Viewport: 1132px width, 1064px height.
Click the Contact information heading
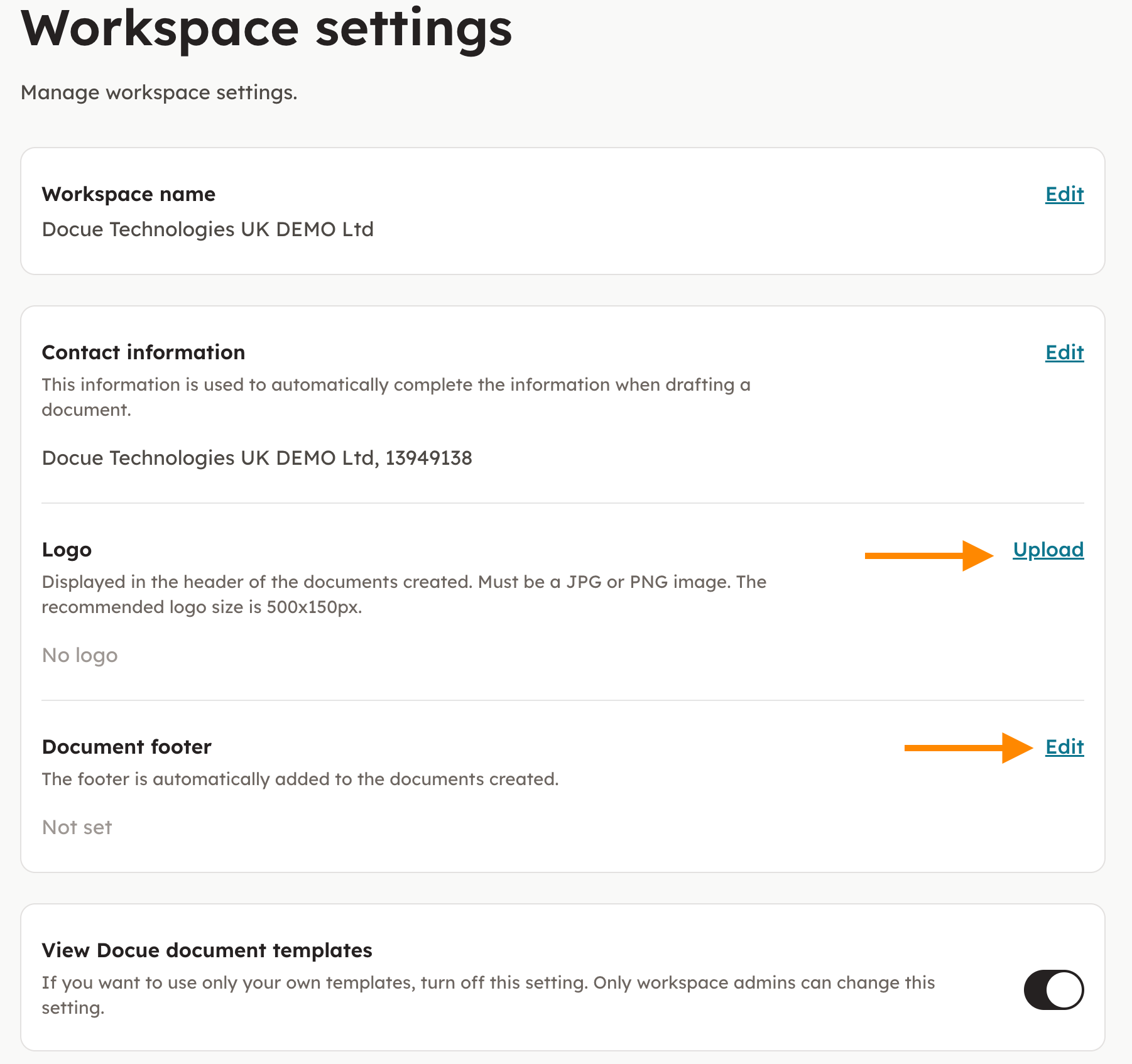coord(143,353)
